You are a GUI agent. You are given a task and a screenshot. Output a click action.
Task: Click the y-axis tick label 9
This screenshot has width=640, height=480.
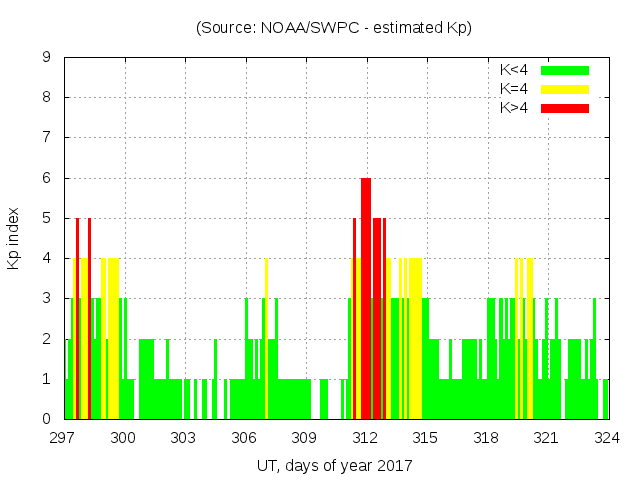click(x=47, y=58)
